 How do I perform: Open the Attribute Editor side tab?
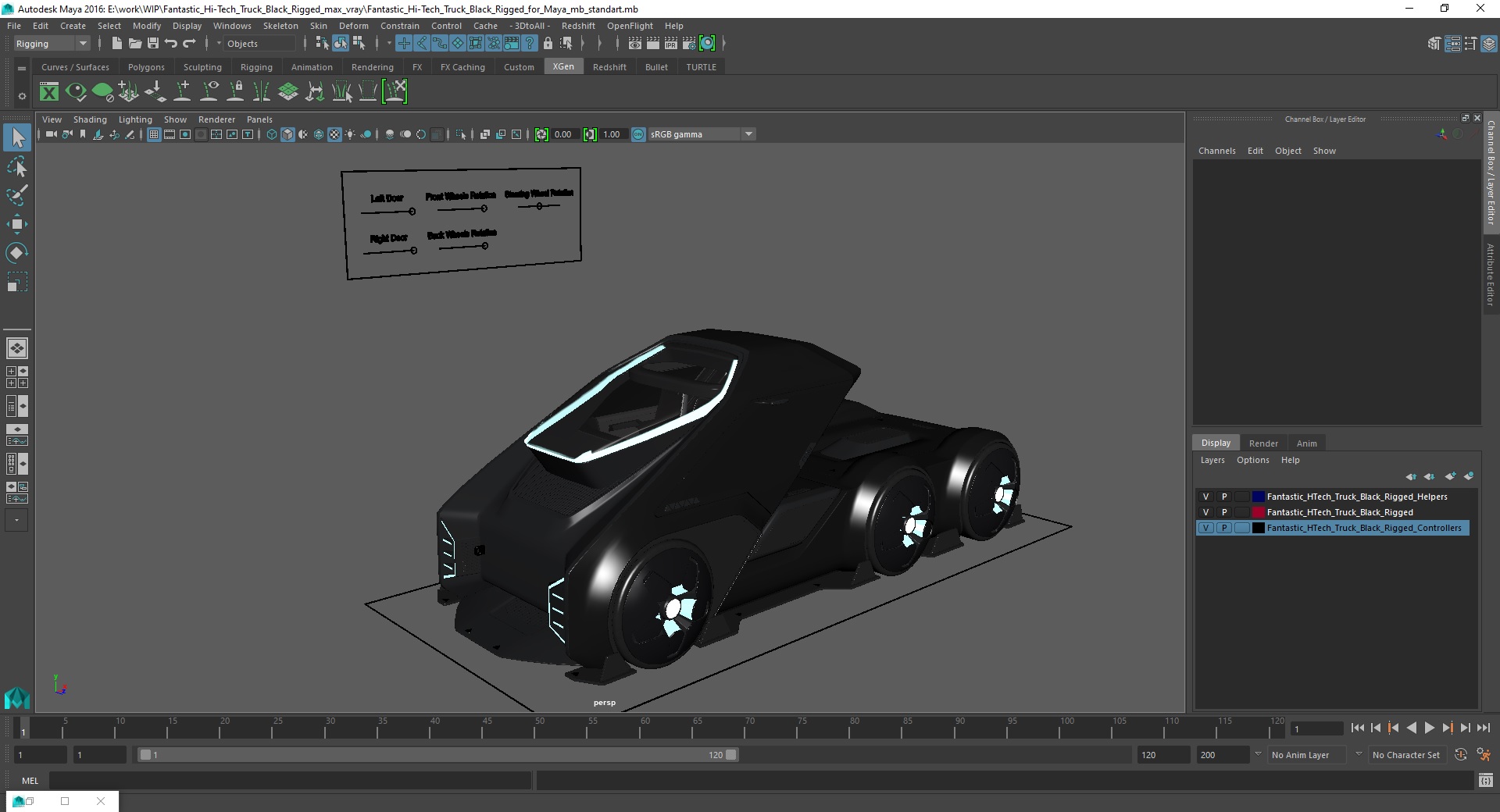1491,273
